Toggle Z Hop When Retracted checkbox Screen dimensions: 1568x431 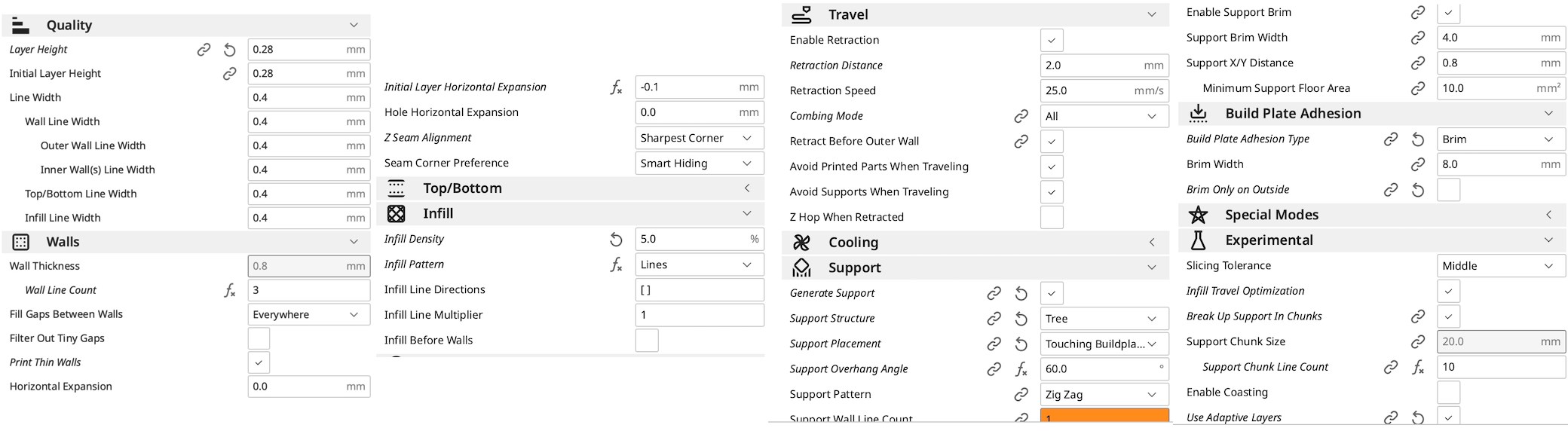[x=1051, y=217]
